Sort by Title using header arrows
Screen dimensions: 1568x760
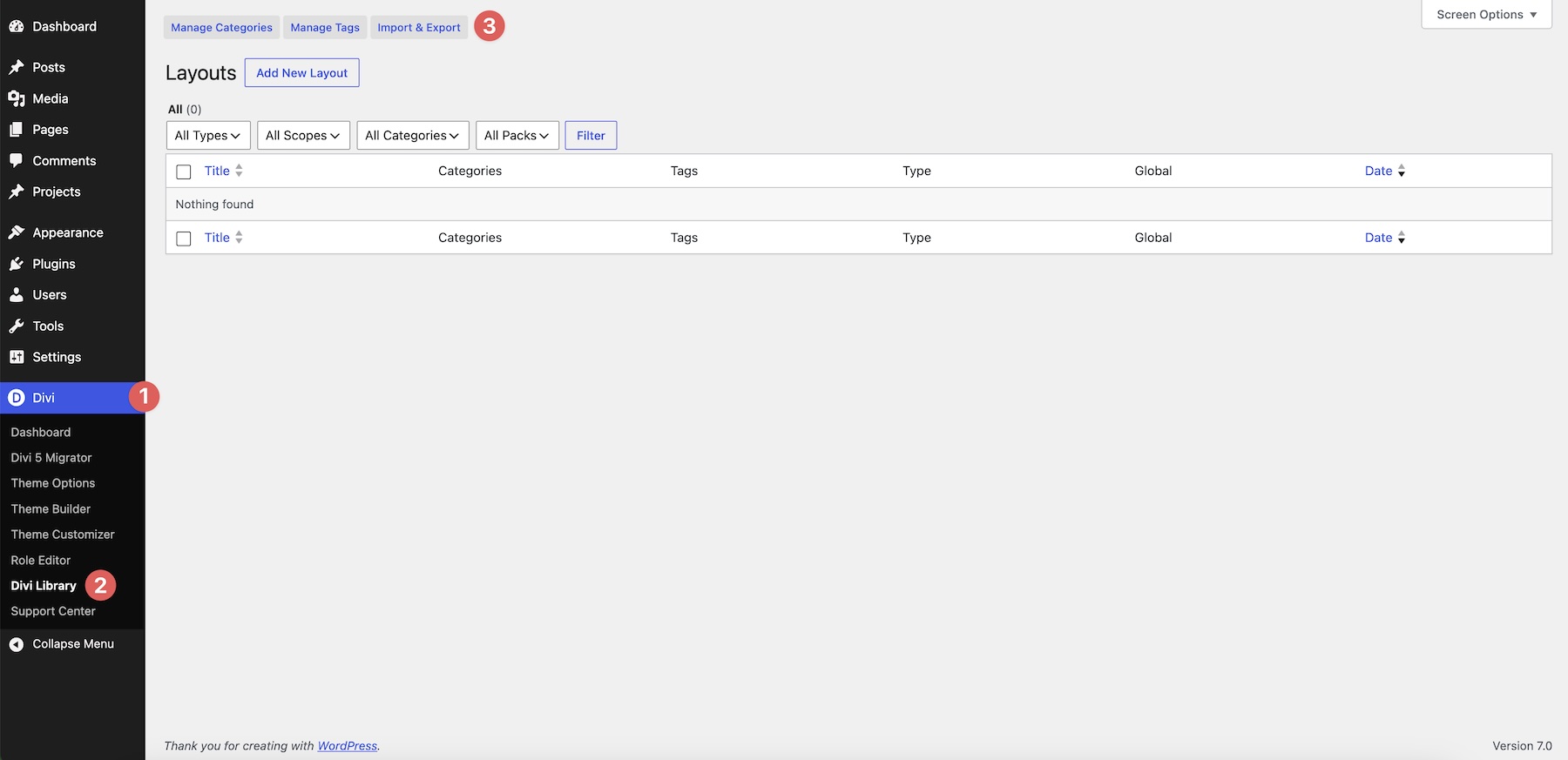239,171
